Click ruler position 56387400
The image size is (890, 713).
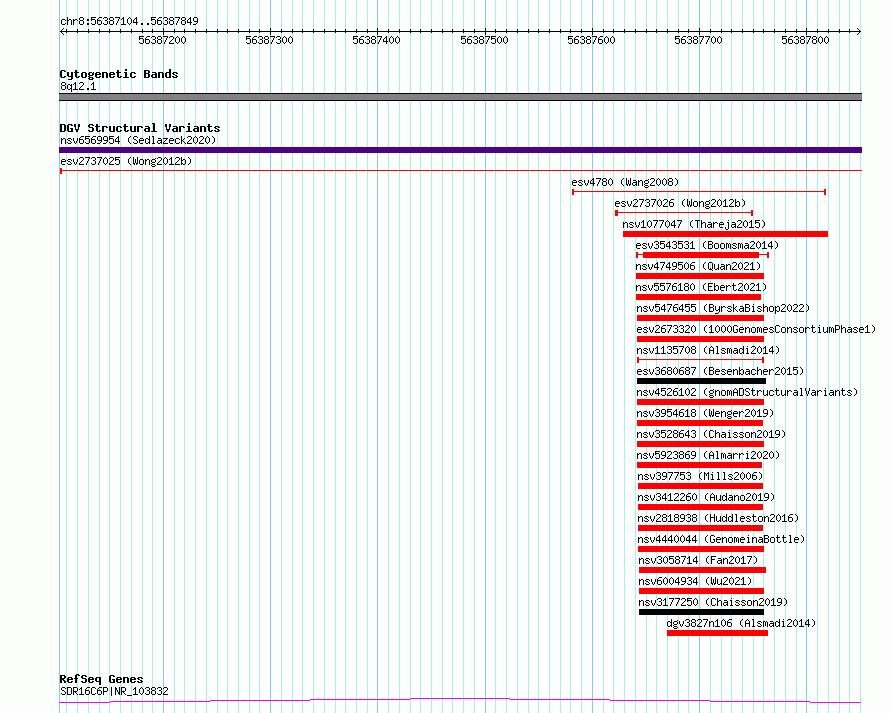(x=376, y=40)
